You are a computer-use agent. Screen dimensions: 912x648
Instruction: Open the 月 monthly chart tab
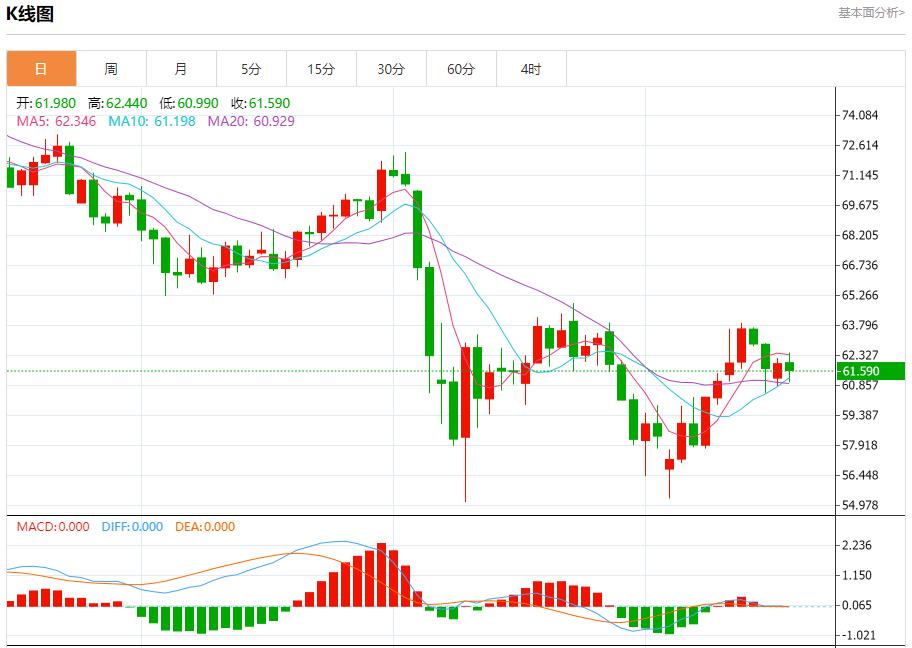tap(181, 69)
